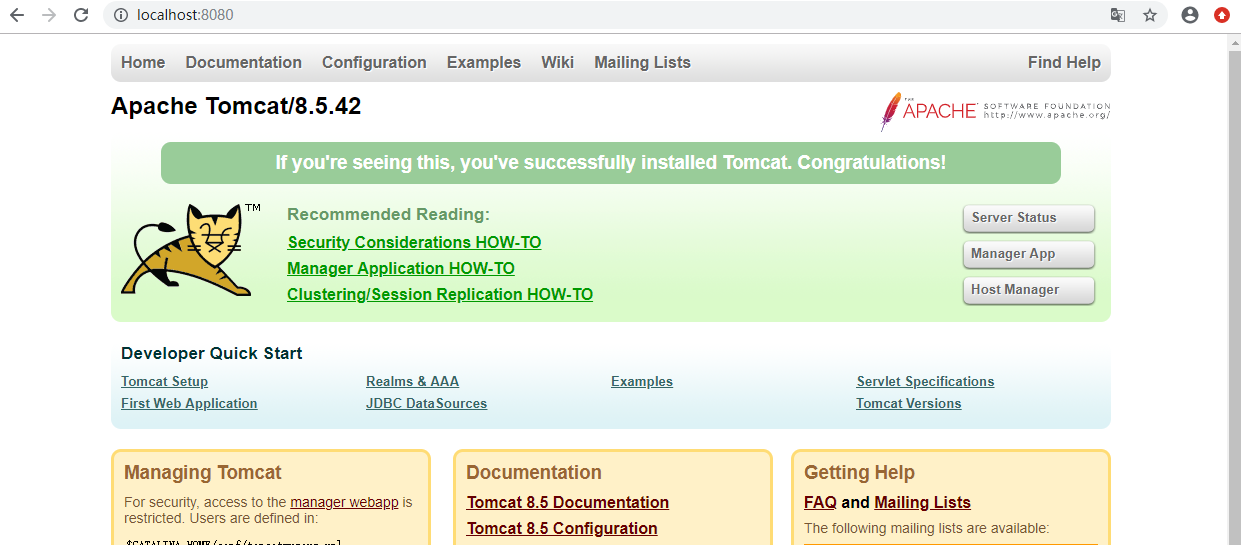Open the Tomcat 8.5 Configuration link
The width and height of the screenshot is (1241, 545).
point(562,528)
